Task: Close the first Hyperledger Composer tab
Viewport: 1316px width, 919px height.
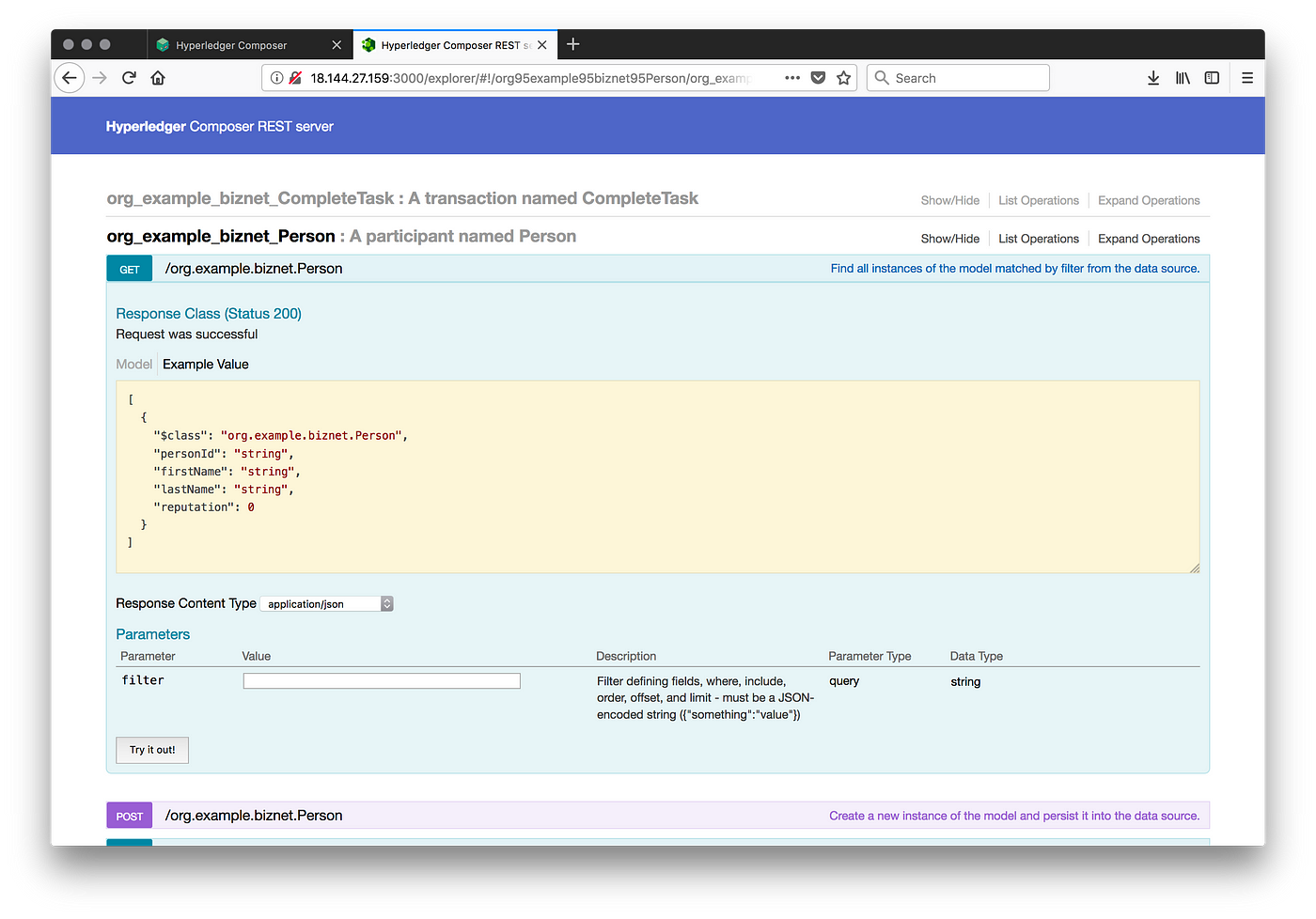Action: (337, 45)
